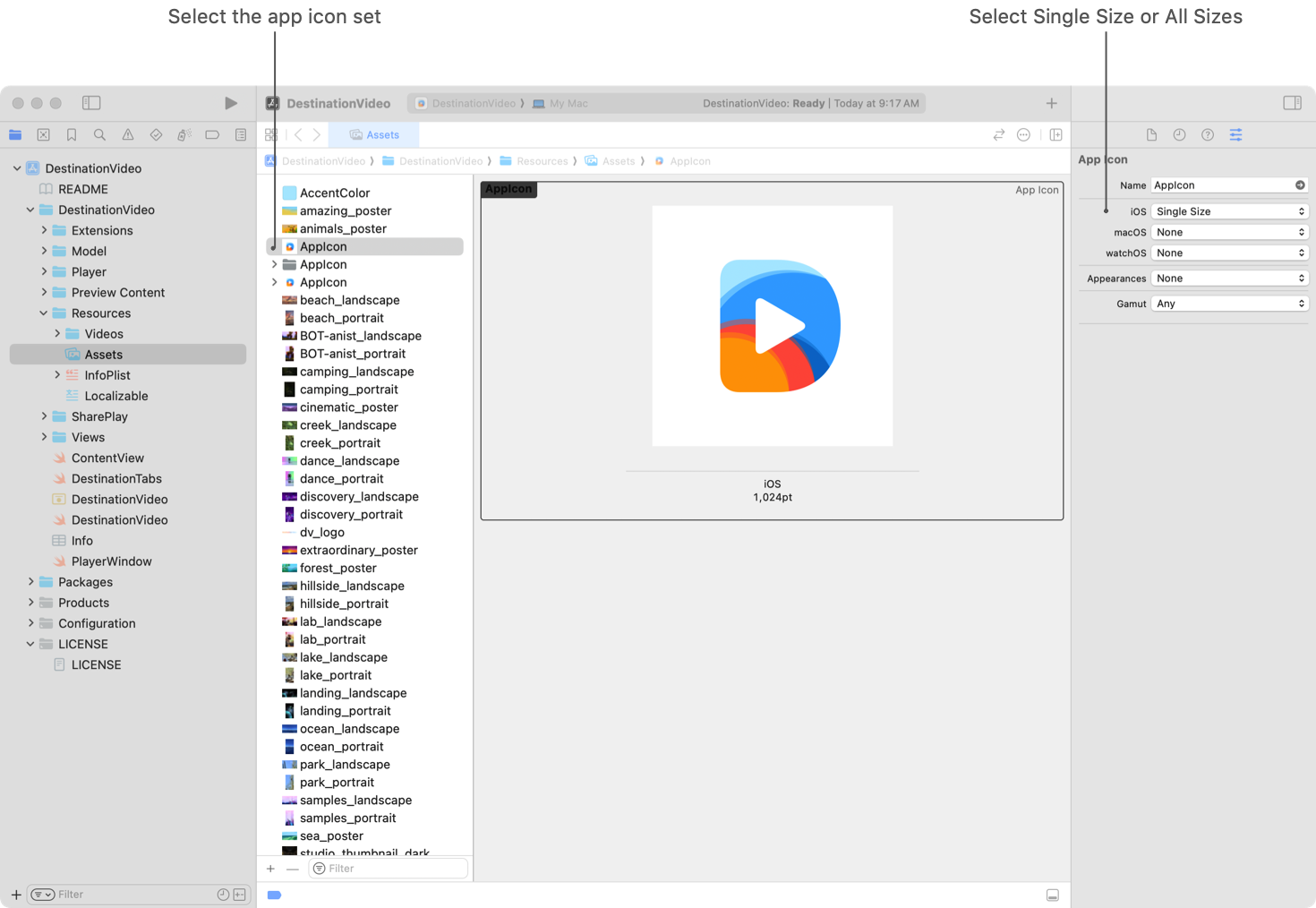Show related items grid icon
This screenshot has height=908, width=1316.
[271, 135]
